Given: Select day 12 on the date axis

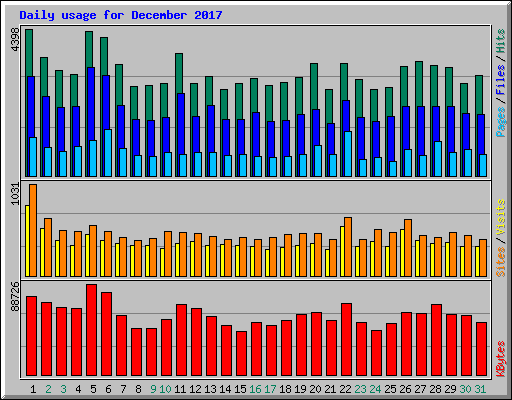Looking at the screenshot, I should (x=195, y=389).
